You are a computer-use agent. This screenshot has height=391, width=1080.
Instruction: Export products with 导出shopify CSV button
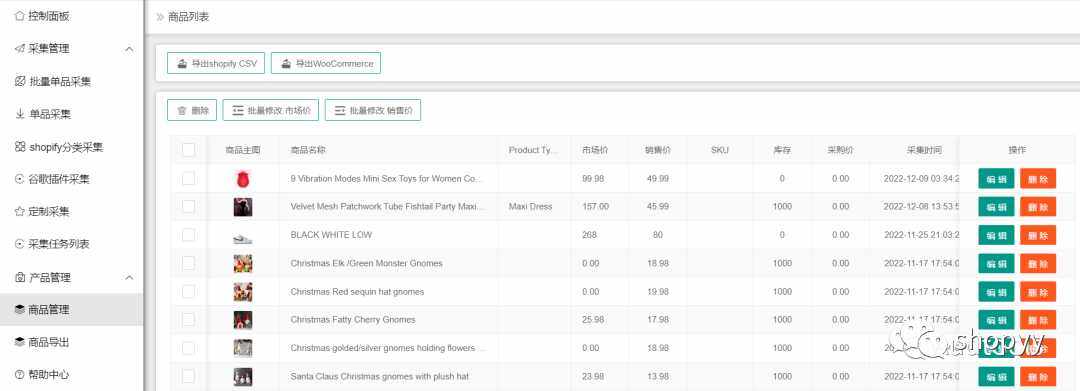point(216,63)
